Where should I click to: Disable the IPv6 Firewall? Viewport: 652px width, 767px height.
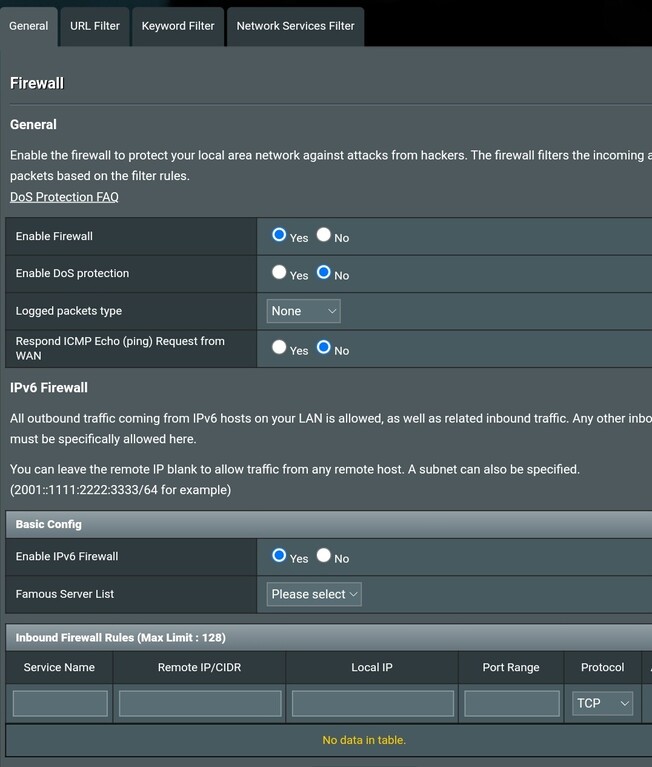click(x=324, y=556)
